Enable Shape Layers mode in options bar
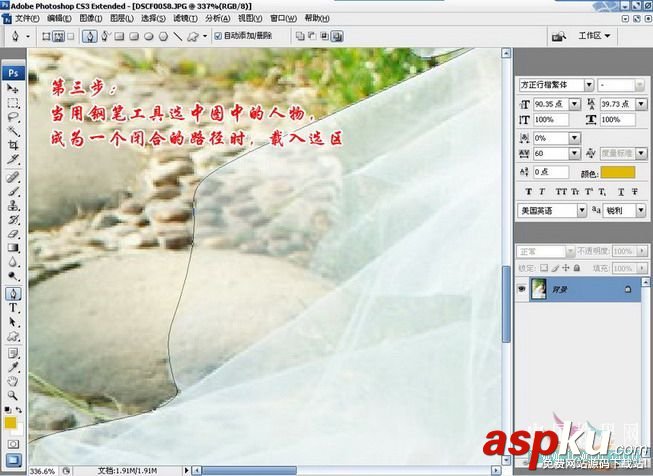The image size is (653, 476). pos(46,36)
